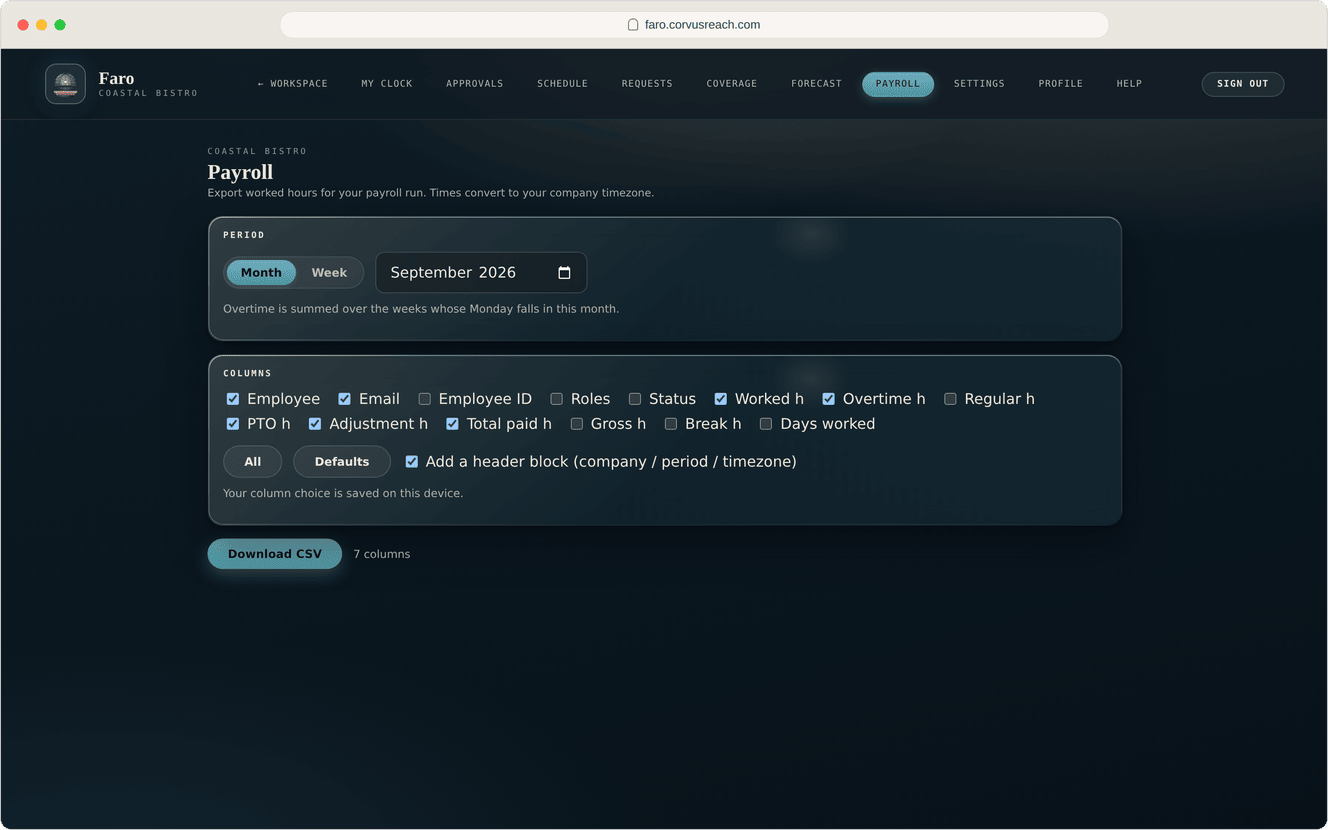Enable the Days worked column
The height and width of the screenshot is (830, 1328).
coord(766,424)
